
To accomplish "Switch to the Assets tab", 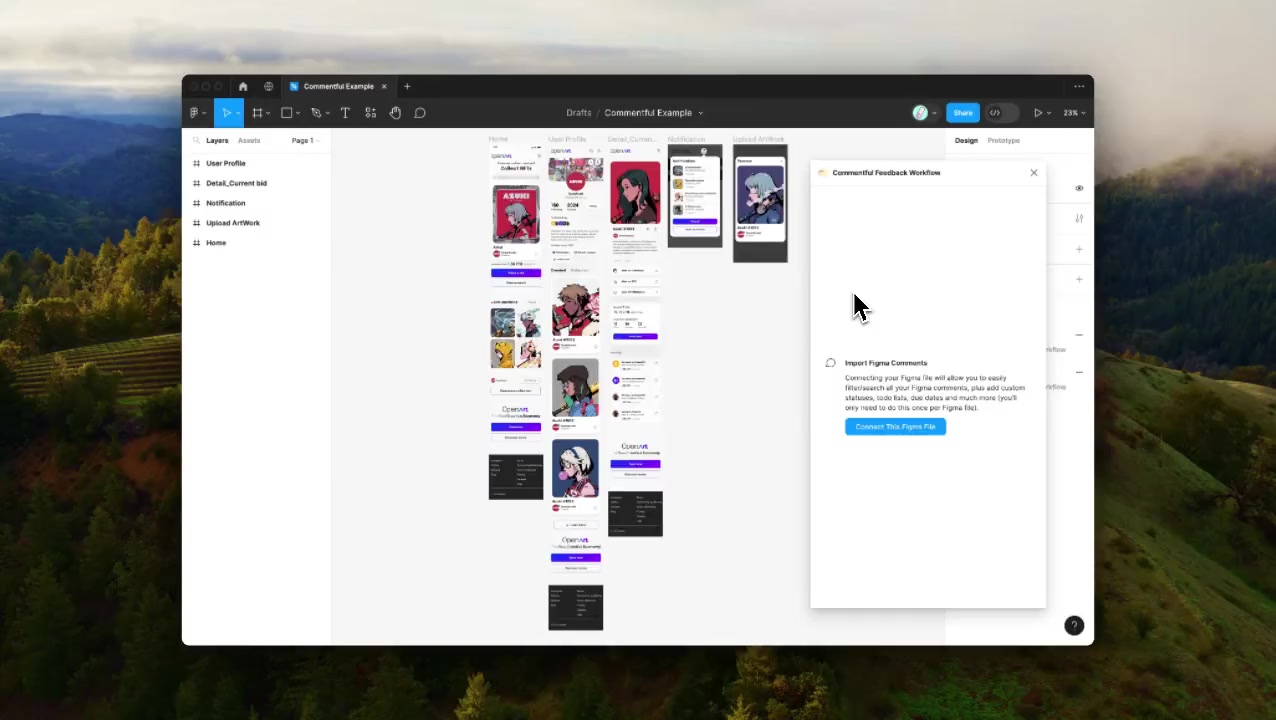I will 249,141.
